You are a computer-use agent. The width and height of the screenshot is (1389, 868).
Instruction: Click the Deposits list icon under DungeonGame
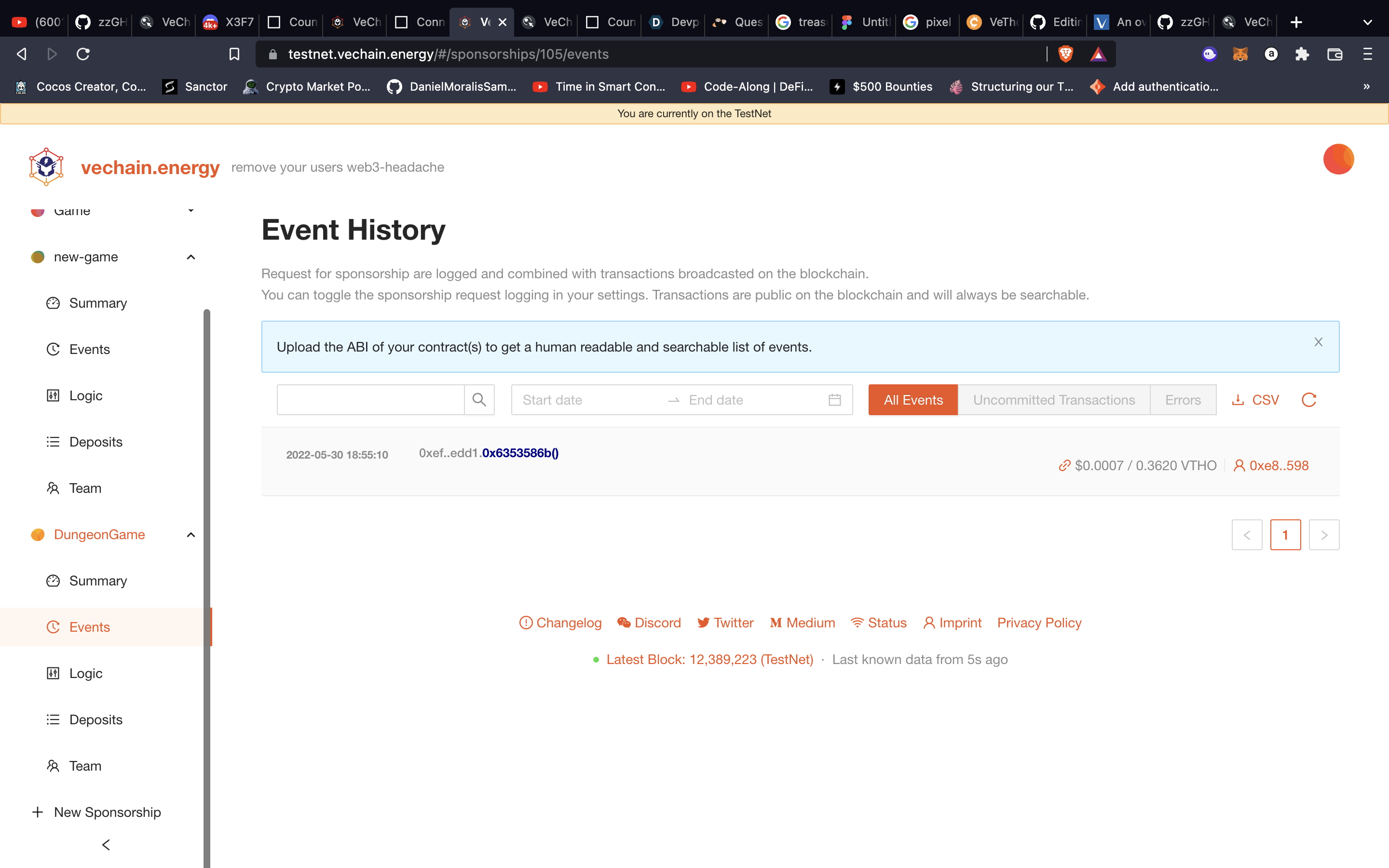click(x=53, y=719)
